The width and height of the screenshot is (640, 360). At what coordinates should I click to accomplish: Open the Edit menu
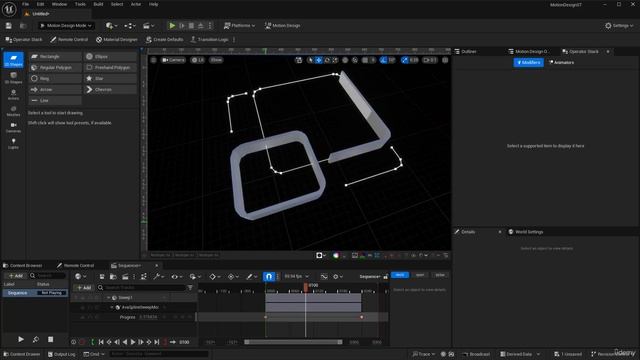[40, 4]
